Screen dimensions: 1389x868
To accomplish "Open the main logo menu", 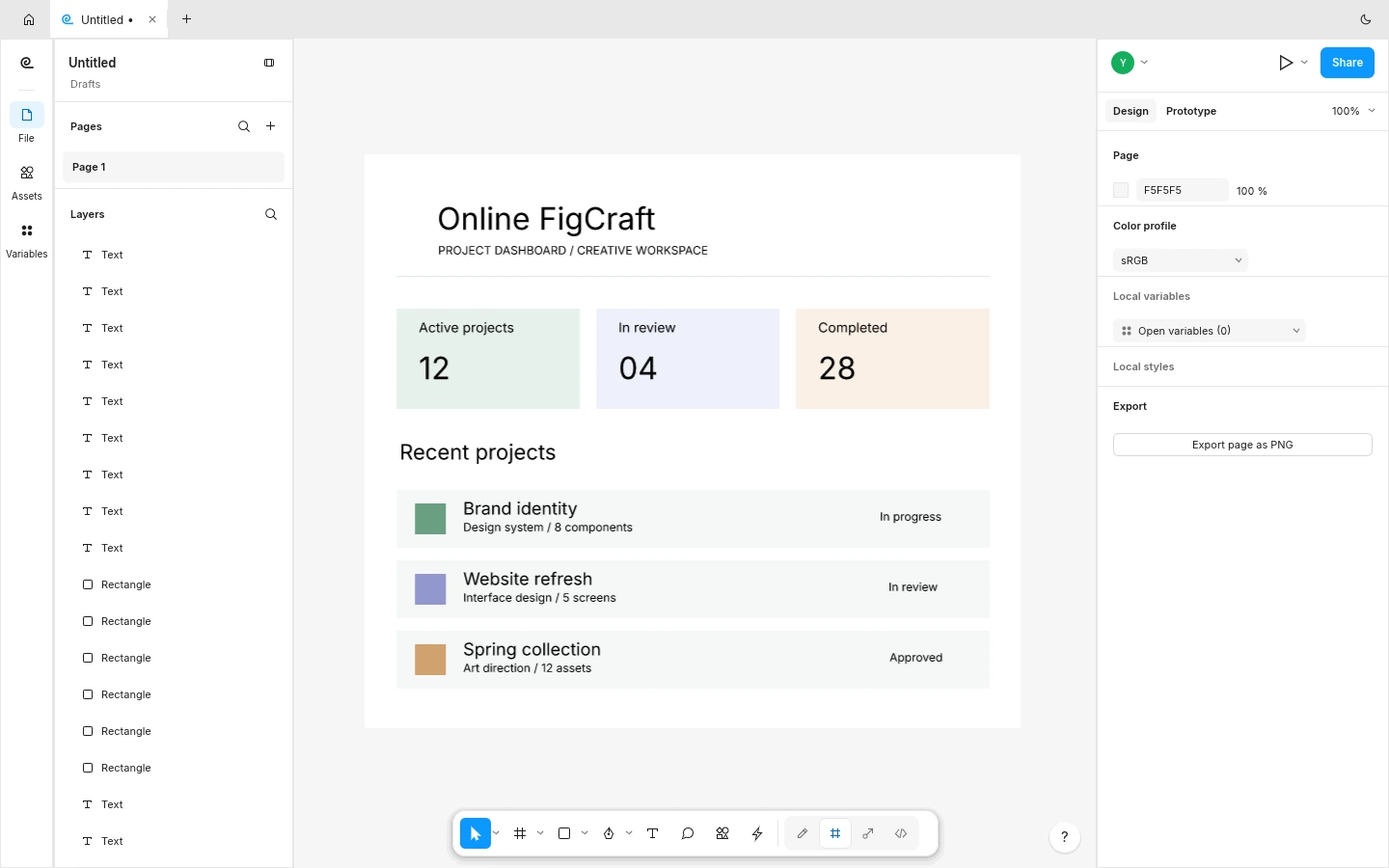I will (x=27, y=64).
